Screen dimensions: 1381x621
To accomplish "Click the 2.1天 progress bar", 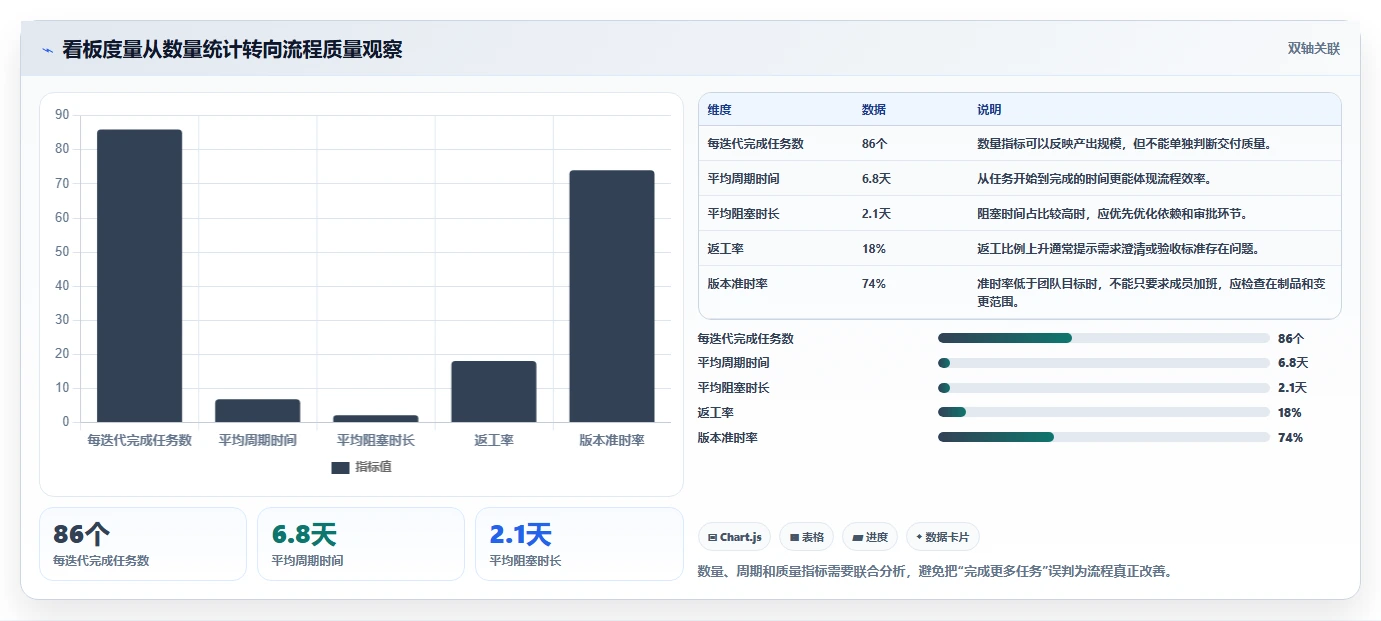I will coord(1104,388).
